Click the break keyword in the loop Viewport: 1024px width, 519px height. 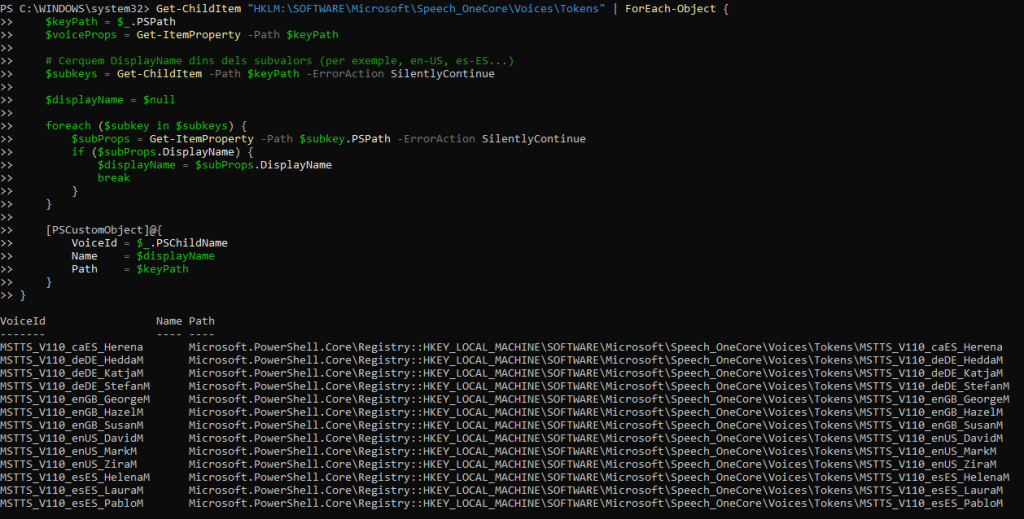tap(114, 178)
